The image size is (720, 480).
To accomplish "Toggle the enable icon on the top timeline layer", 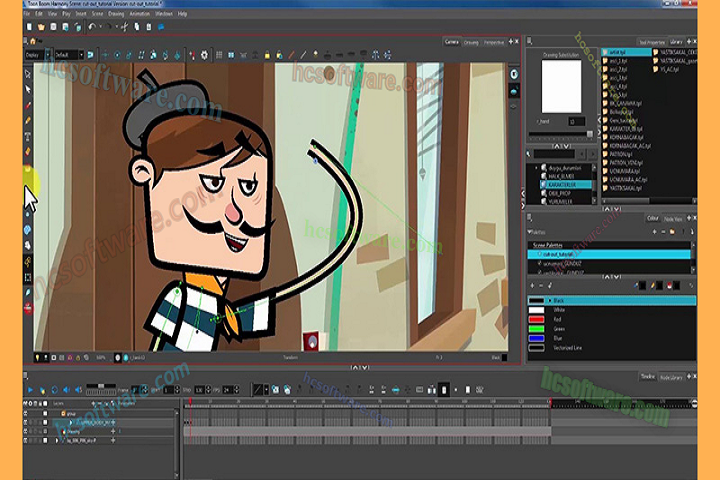I will coord(26,413).
